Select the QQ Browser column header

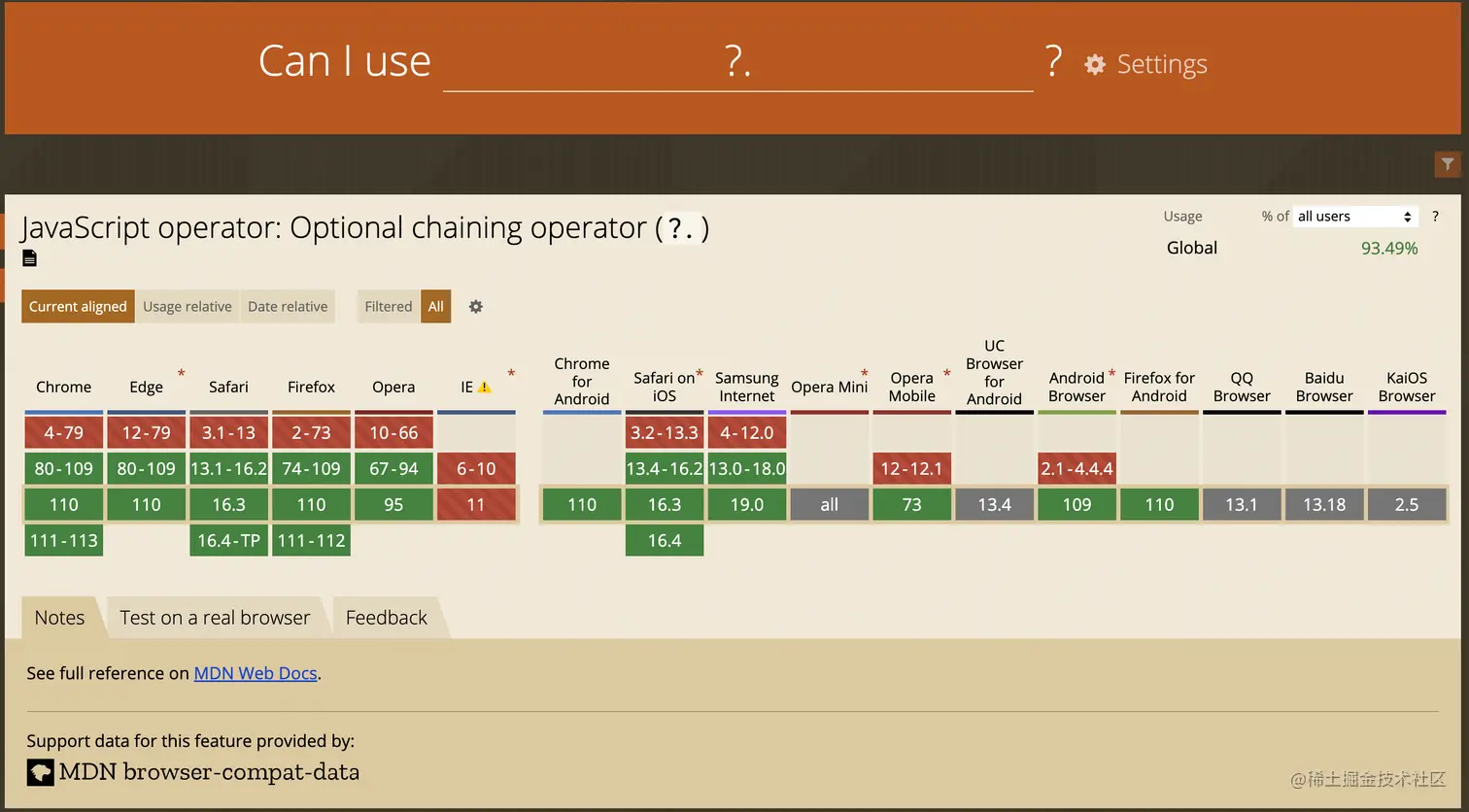click(1242, 387)
